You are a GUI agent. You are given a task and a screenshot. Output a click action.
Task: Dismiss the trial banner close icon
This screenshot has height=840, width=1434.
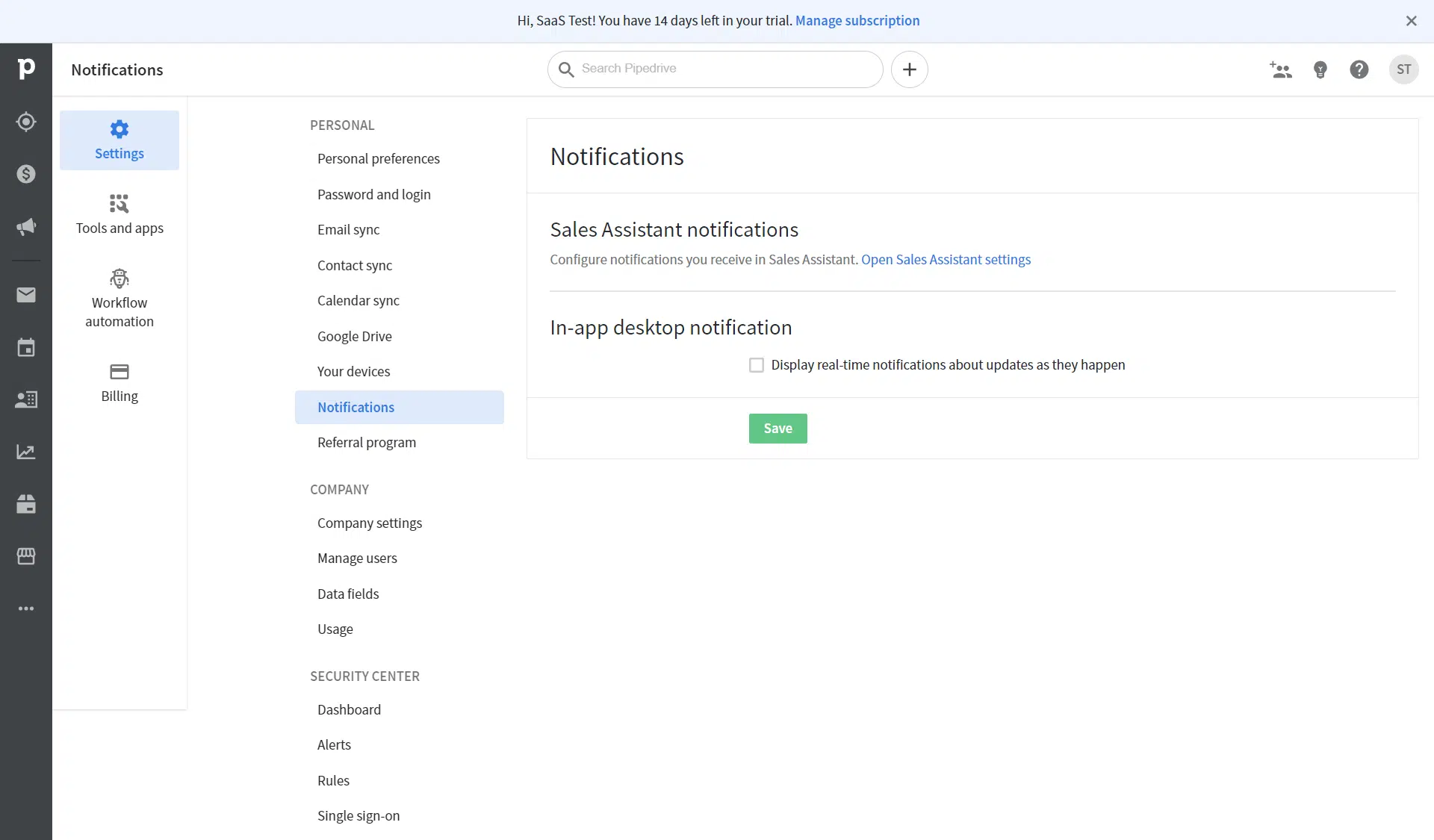coord(1411,21)
